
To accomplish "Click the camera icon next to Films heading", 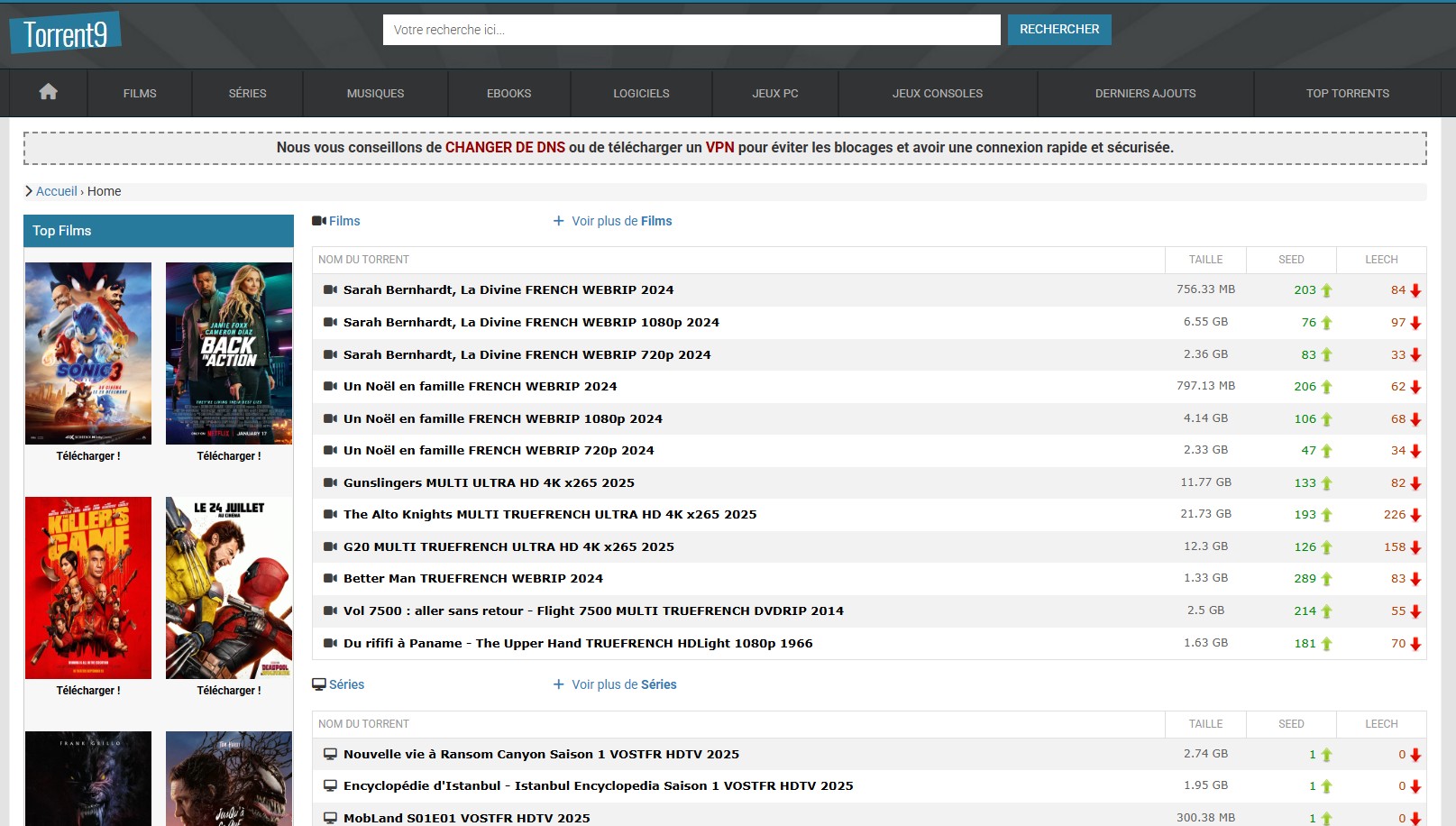I will click(x=319, y=221).
